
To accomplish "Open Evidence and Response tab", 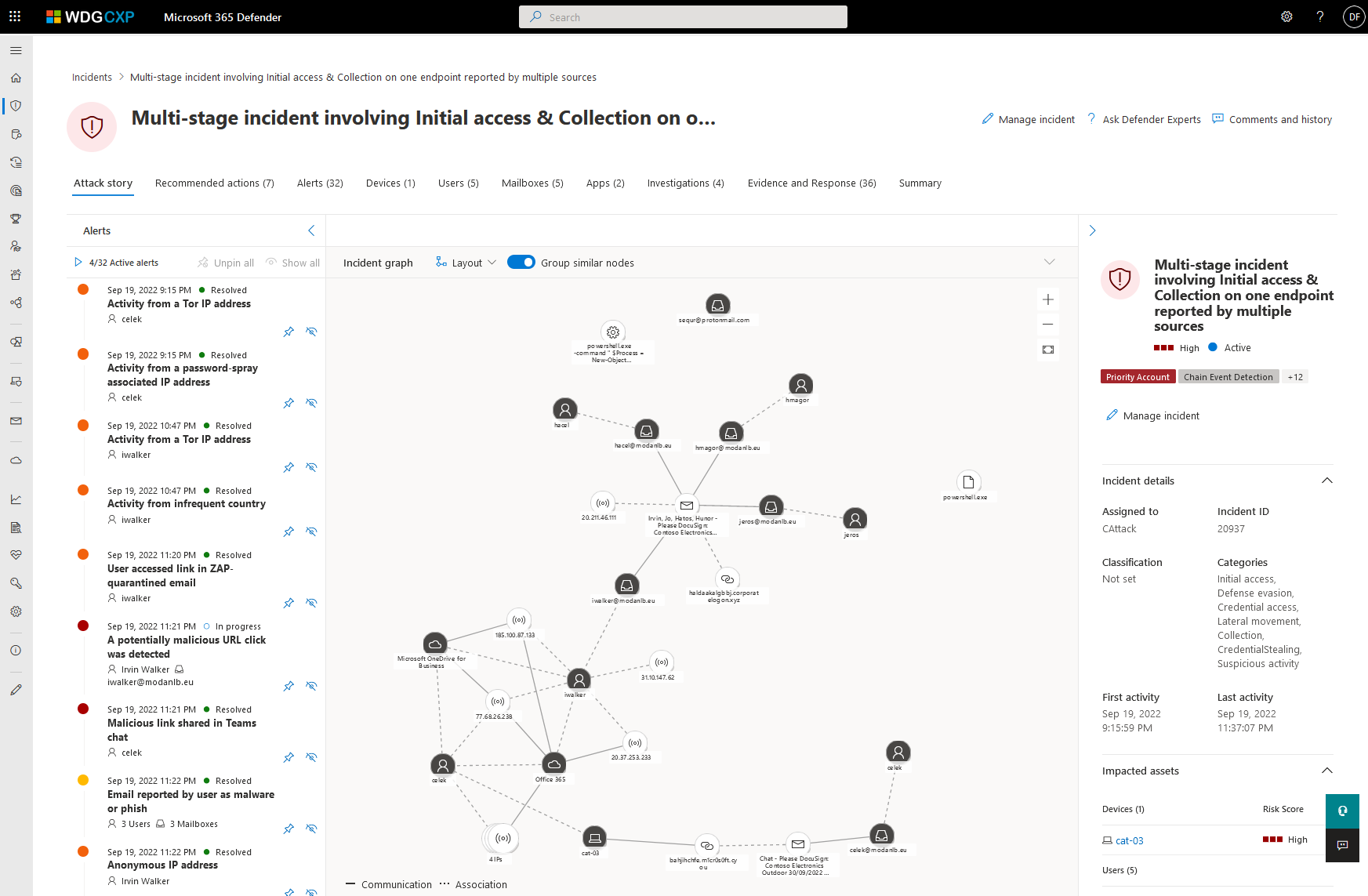I will pyautogui.click(x=811, y=183).
